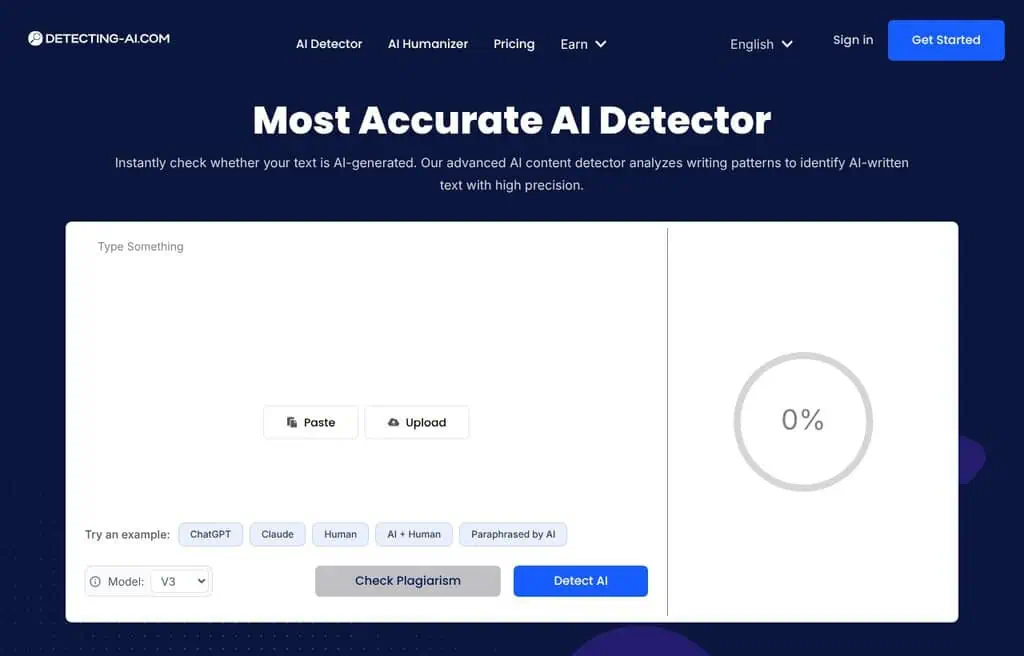Expand the Earn dropdown menu
The height and width of the screenshot is (656, 1024).
point(583,44)
